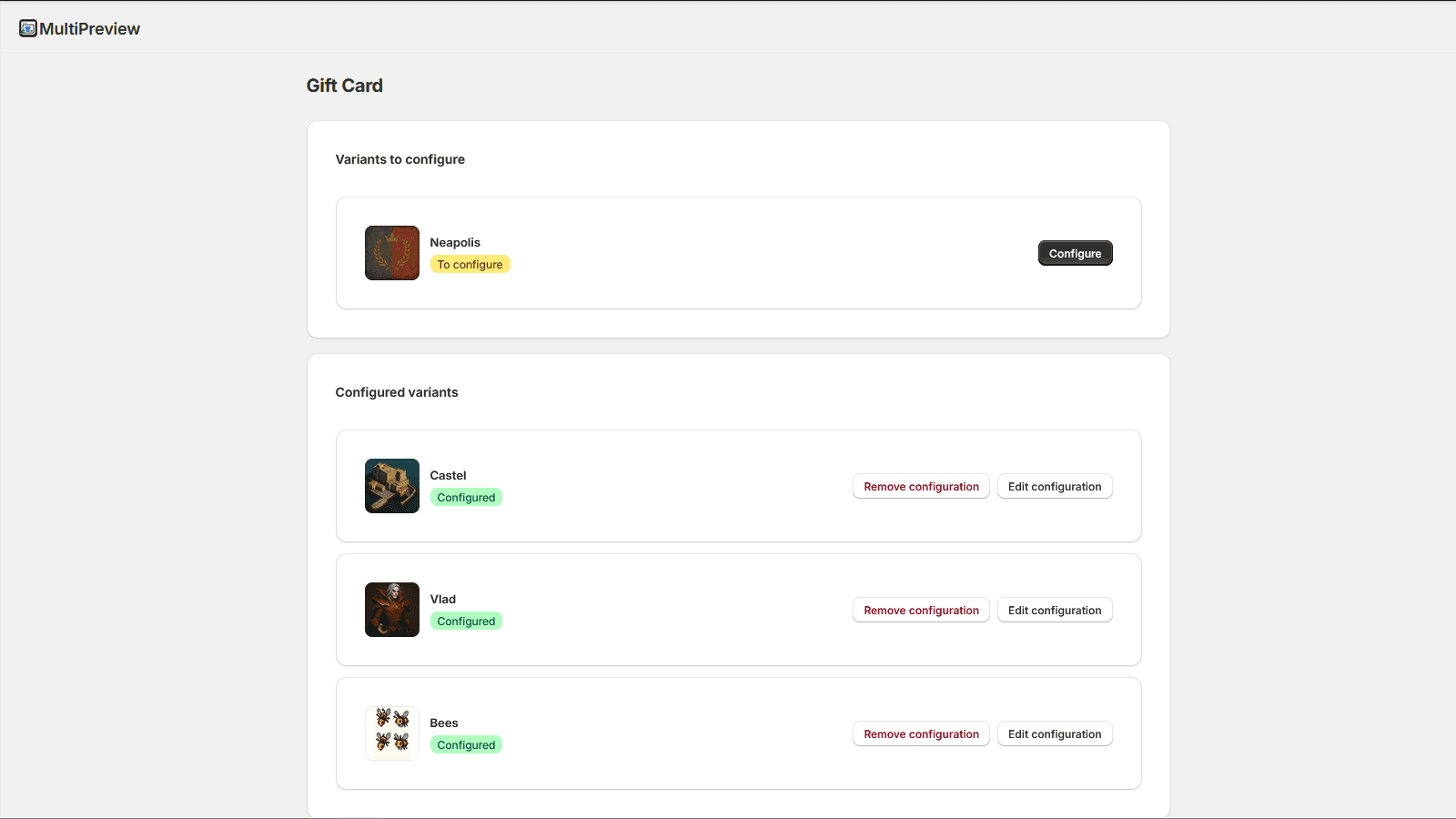Click Bees' green Configured badge

466,745
